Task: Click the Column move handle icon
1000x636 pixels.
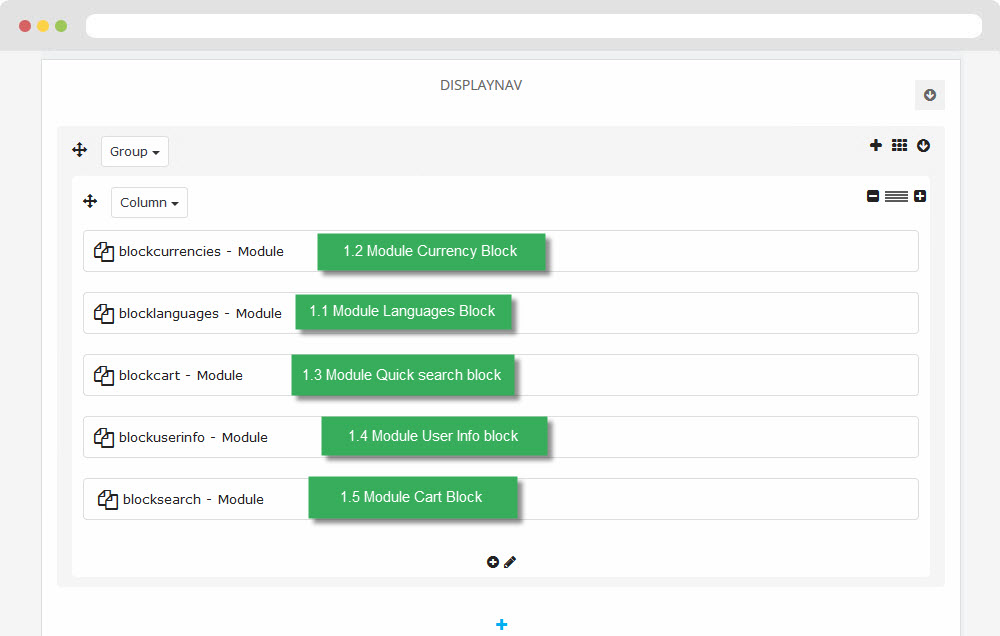Action: coord(90,202)
